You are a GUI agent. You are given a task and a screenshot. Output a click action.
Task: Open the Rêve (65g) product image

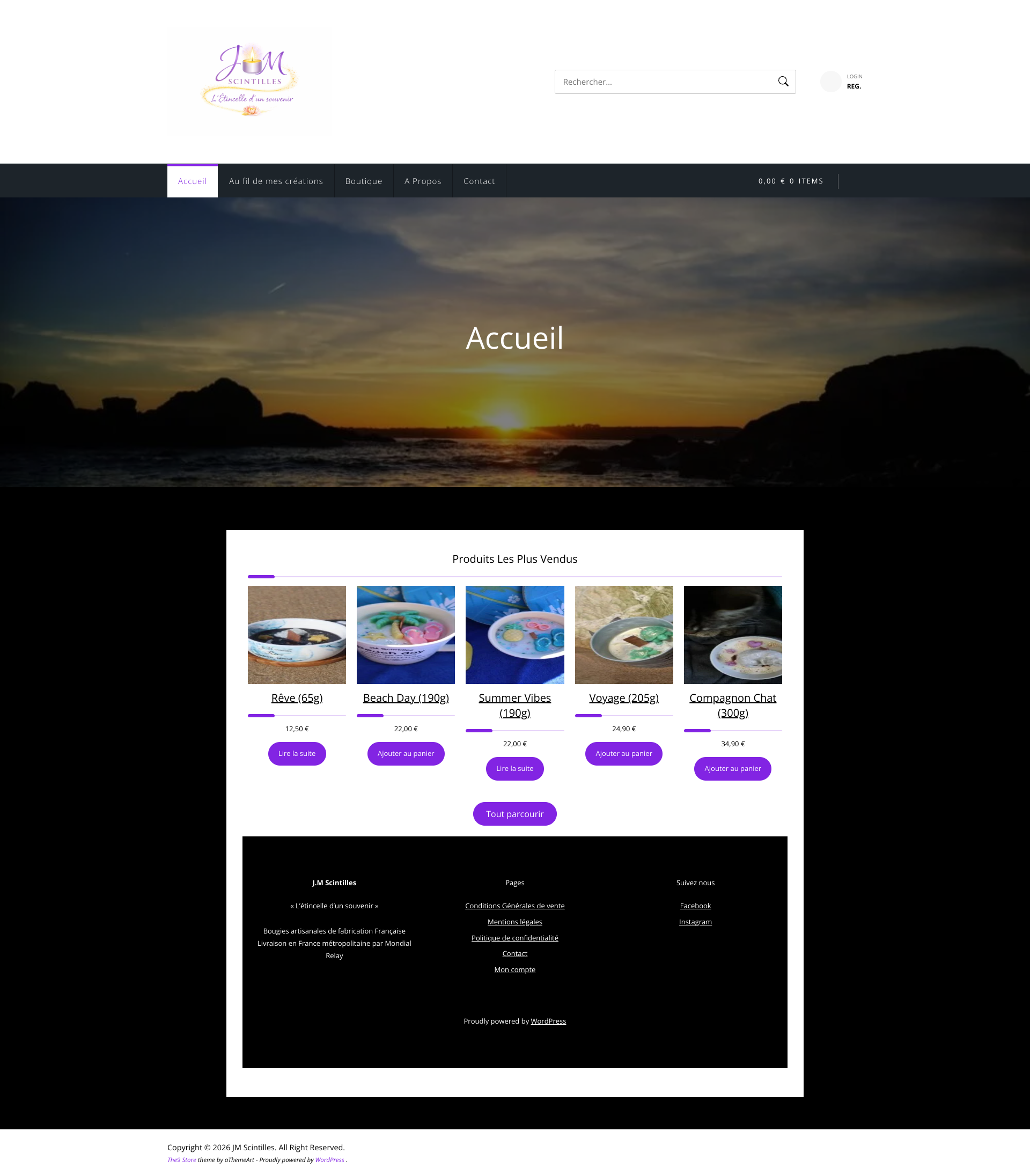297,635
